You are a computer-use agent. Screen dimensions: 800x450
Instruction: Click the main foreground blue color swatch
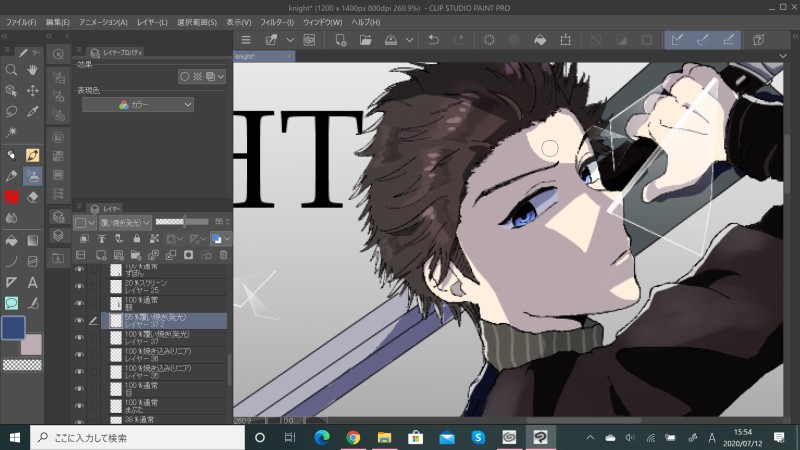13,328
